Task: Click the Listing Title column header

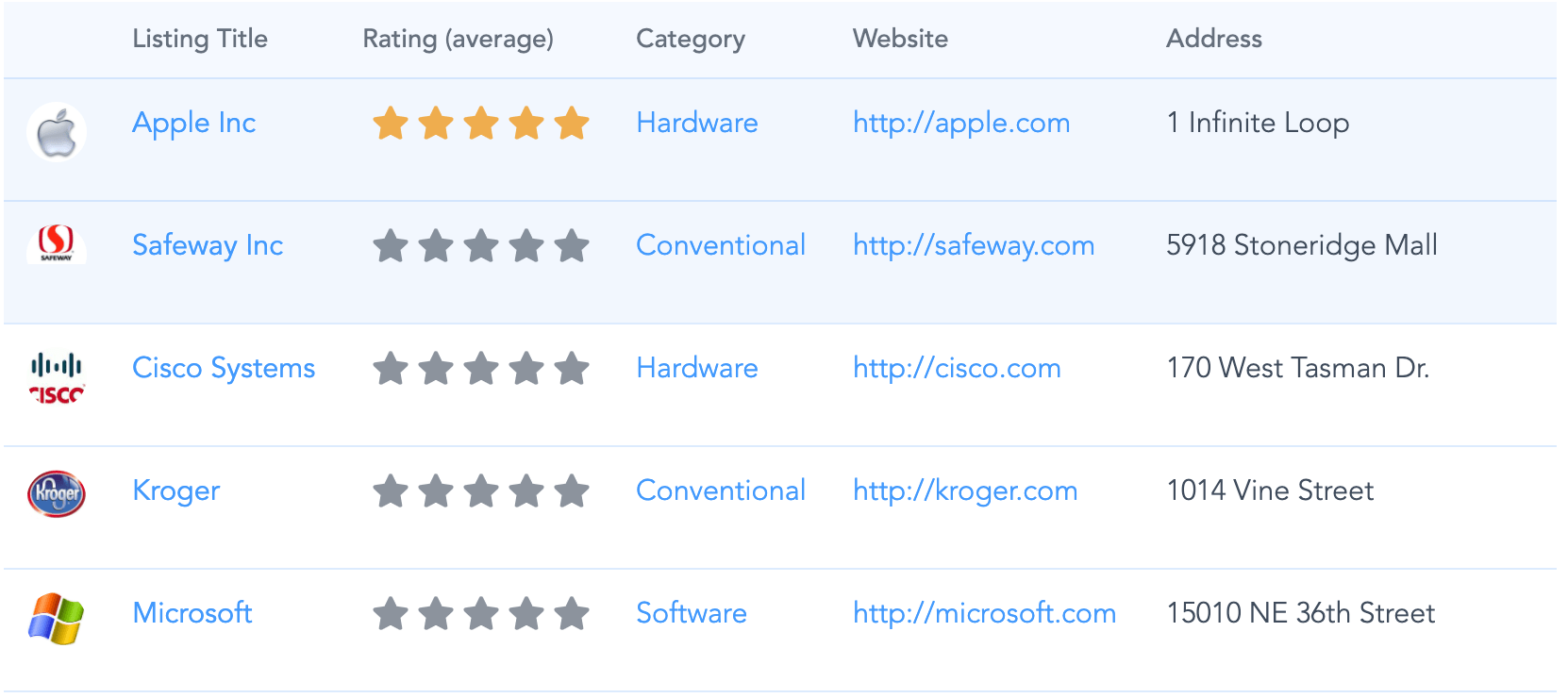Action: click(x=200, y=39)
